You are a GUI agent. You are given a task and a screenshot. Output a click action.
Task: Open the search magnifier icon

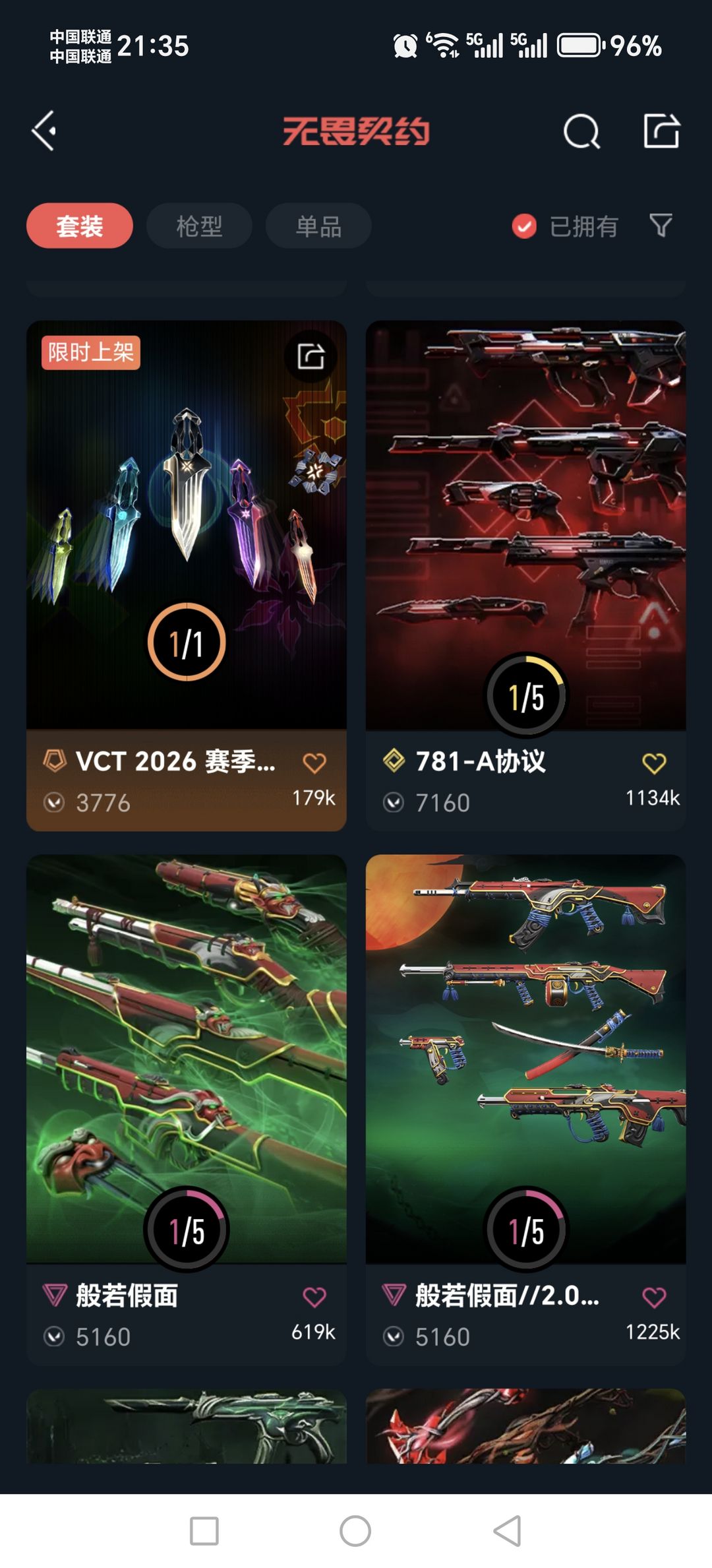click(x=581, y=131)
